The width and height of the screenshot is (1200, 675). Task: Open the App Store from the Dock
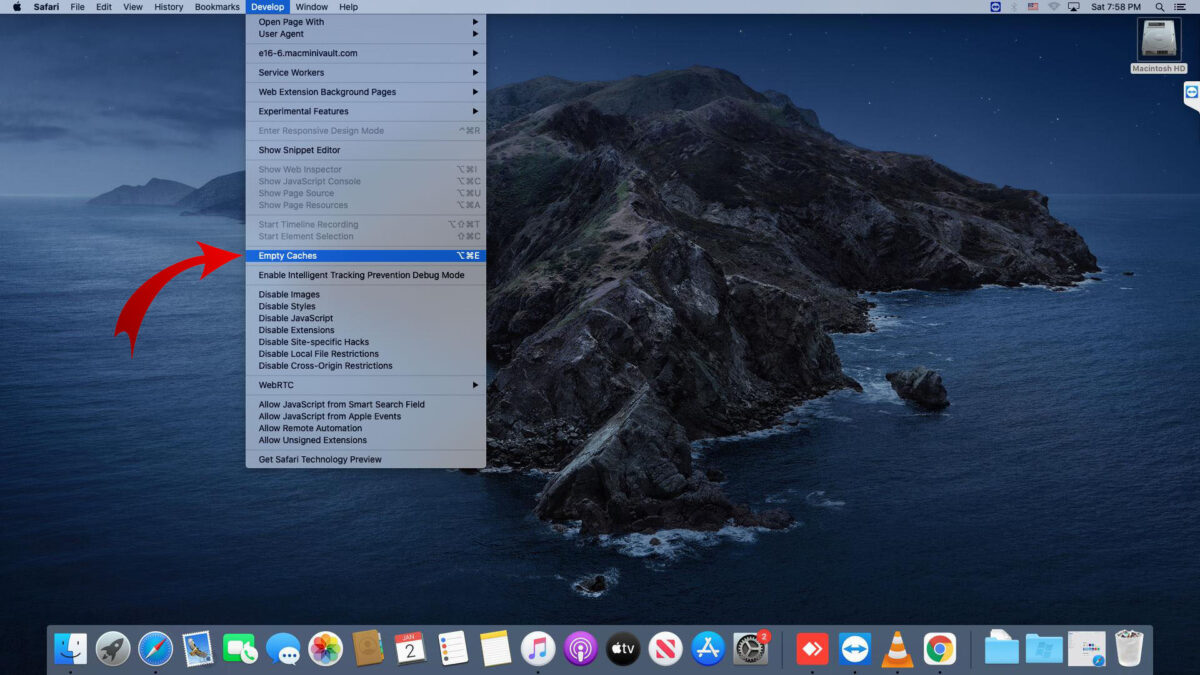(x=706, y=648)
